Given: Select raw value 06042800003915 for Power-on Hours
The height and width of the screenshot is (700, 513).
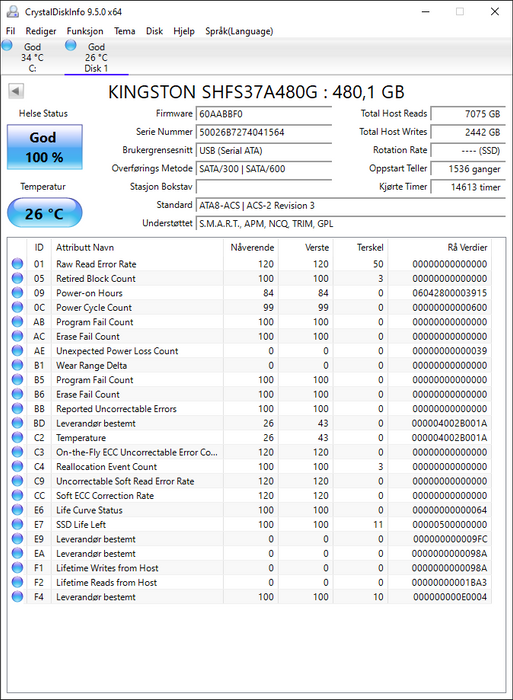Looking at the screenshot, I should [x=450, y=293].
